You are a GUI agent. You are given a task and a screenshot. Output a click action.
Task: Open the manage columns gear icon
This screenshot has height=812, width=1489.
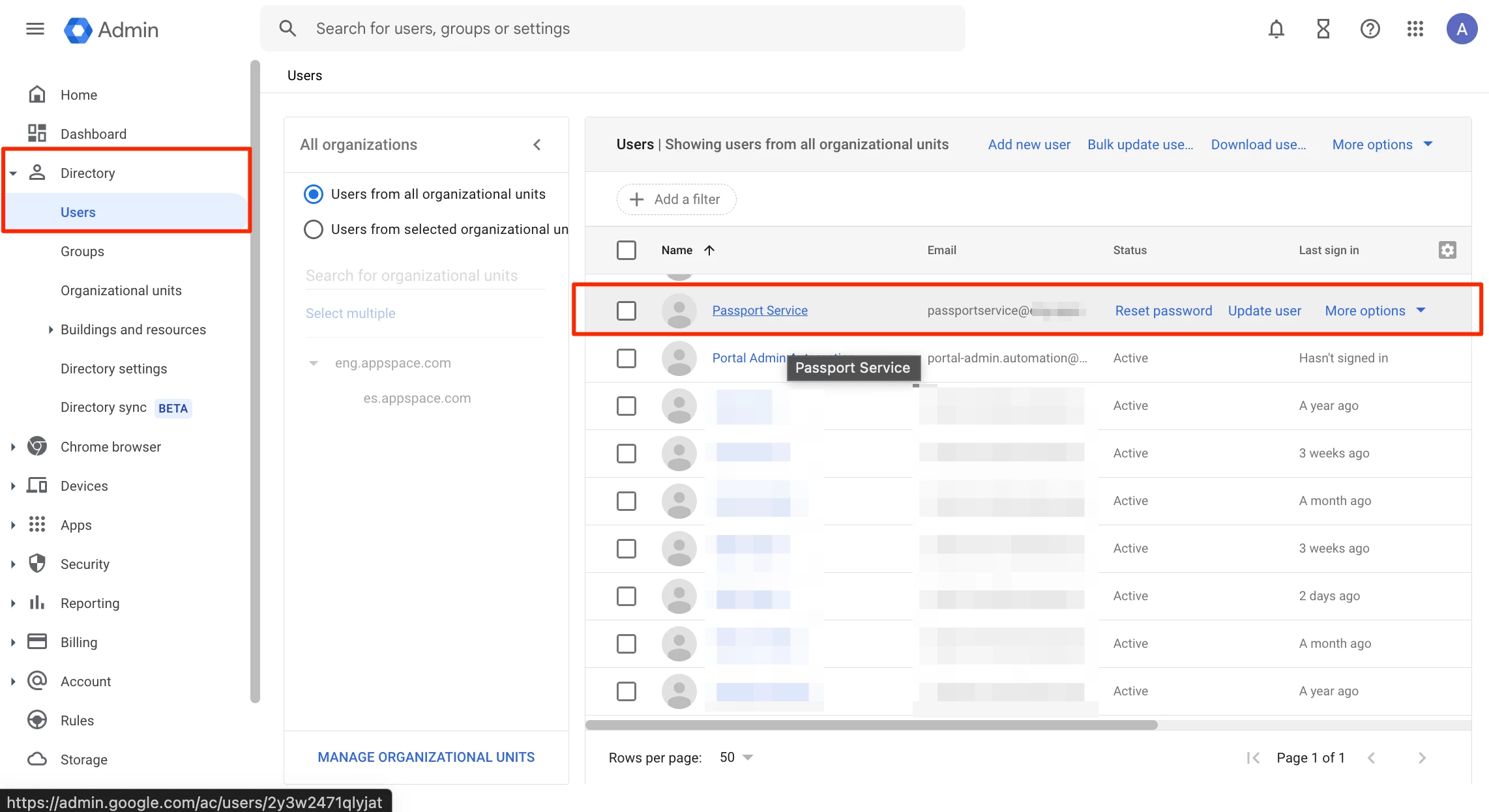click(1447, 250)
